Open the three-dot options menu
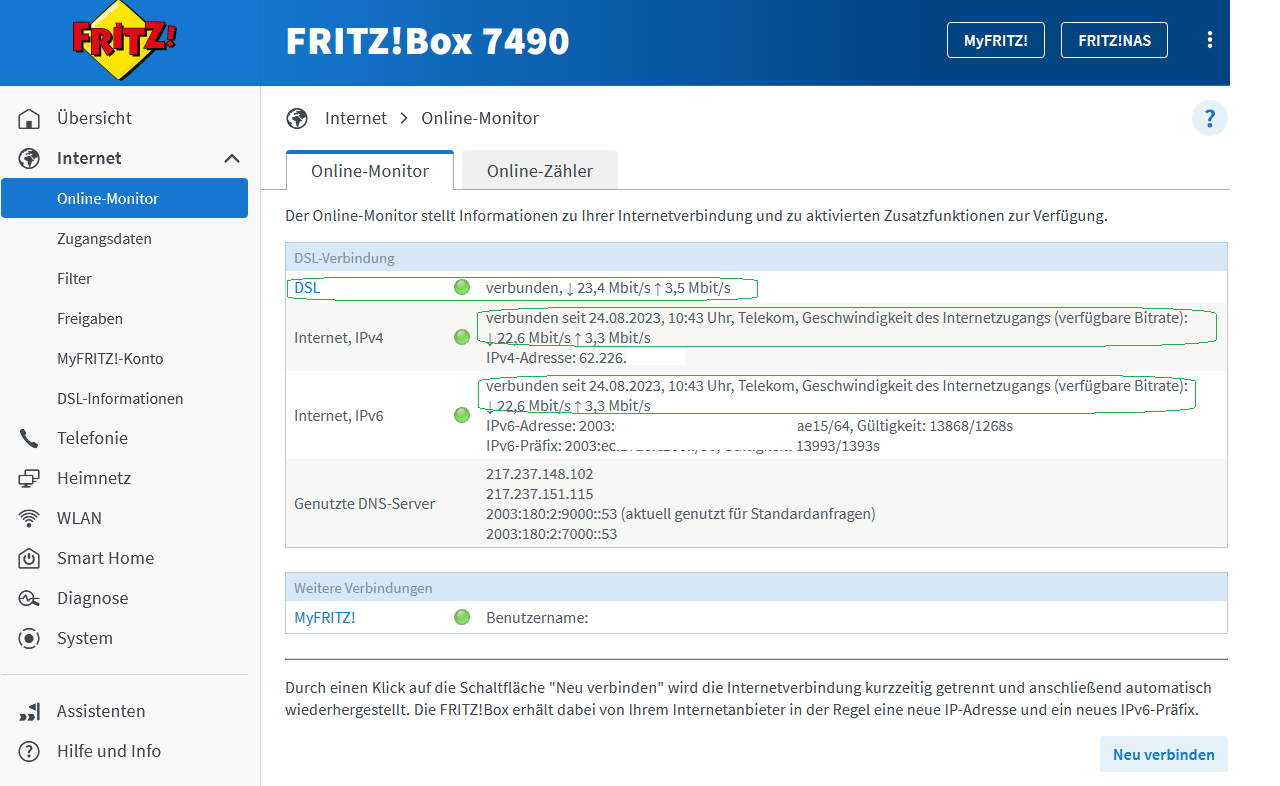The image size is (1280, 786). click(1210, 40)
